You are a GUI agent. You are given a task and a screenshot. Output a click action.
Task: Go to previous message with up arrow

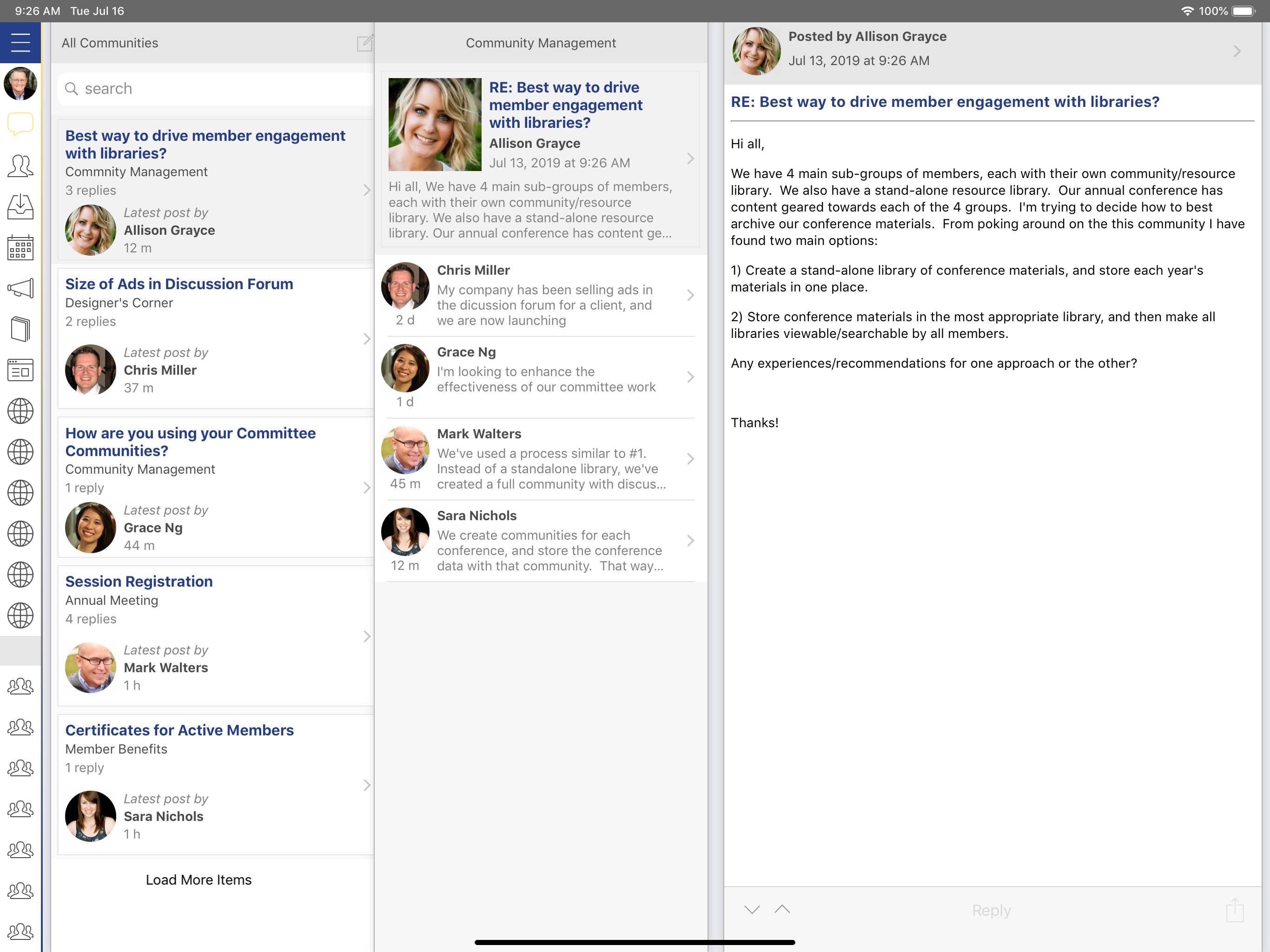click(782, 910)
